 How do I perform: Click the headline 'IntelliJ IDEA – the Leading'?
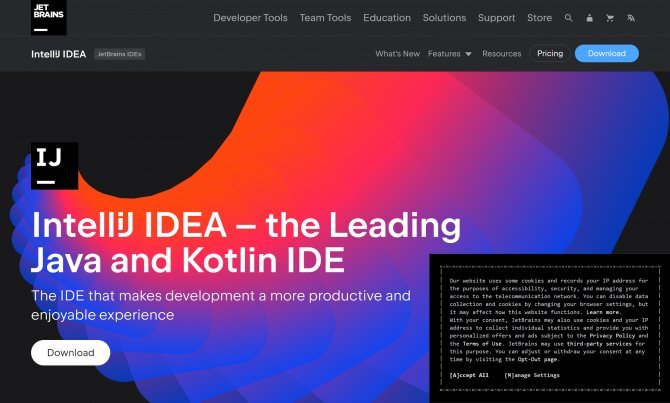coord(246,225)
